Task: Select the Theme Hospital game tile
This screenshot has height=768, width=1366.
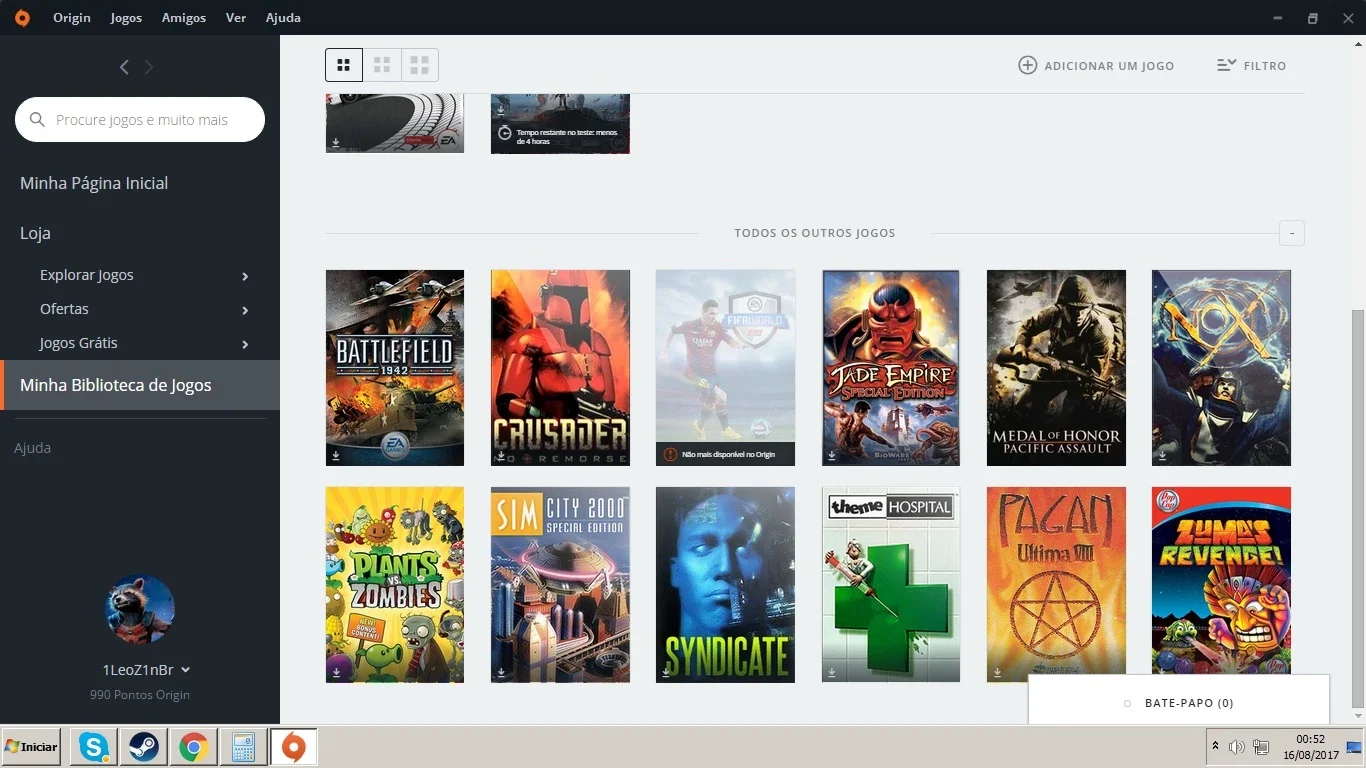Action: [891, 585]
